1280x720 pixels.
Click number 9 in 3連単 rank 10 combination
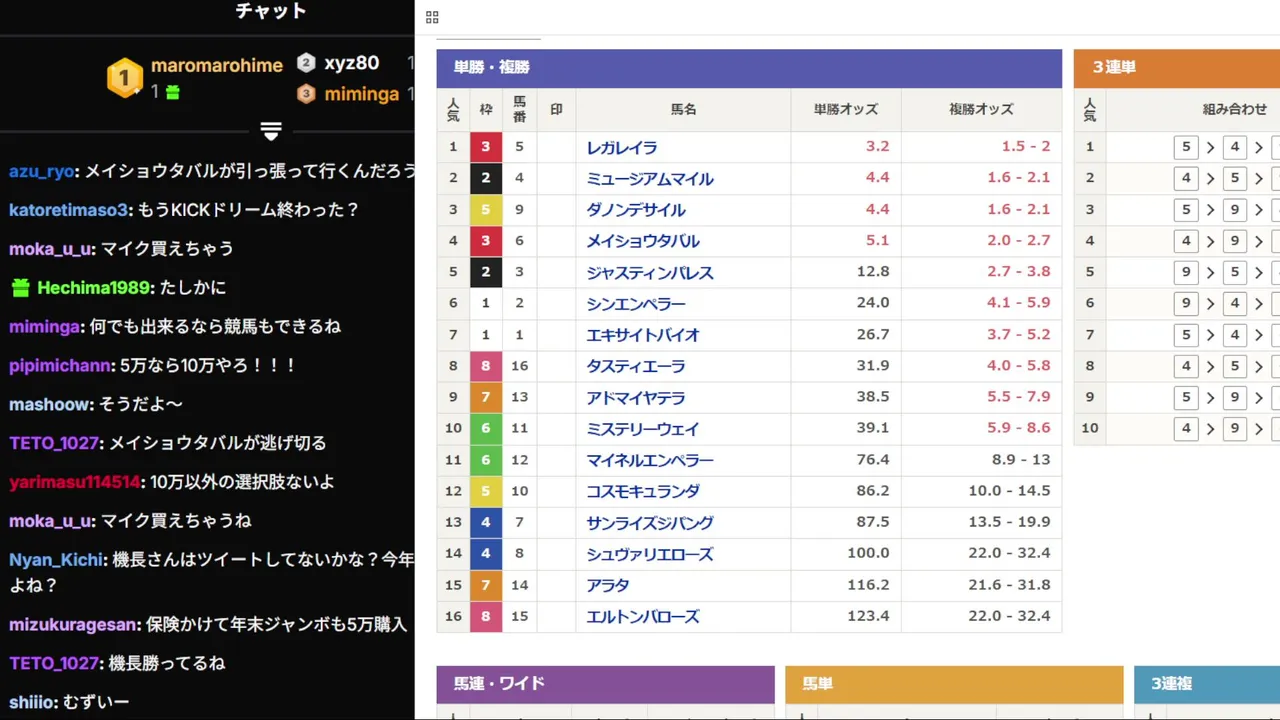1235,429
